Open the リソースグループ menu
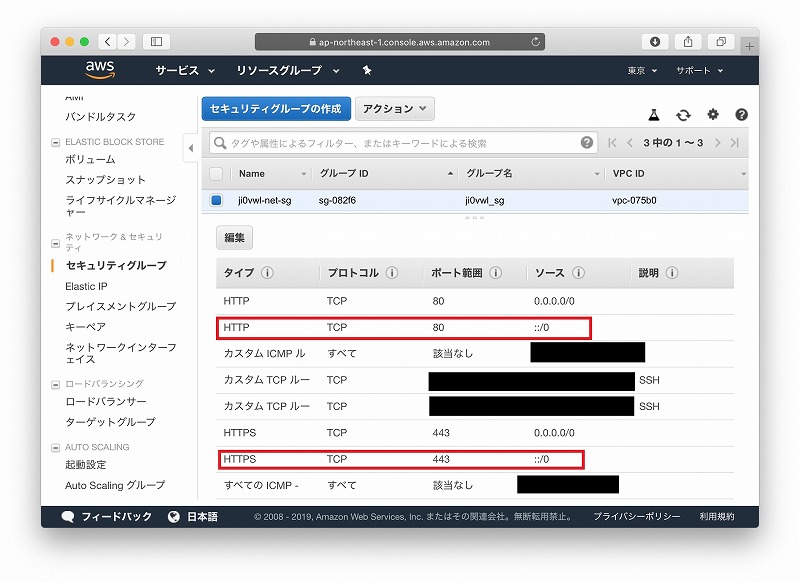The width and height of the screenshot is (800, 582). [288, 71]
